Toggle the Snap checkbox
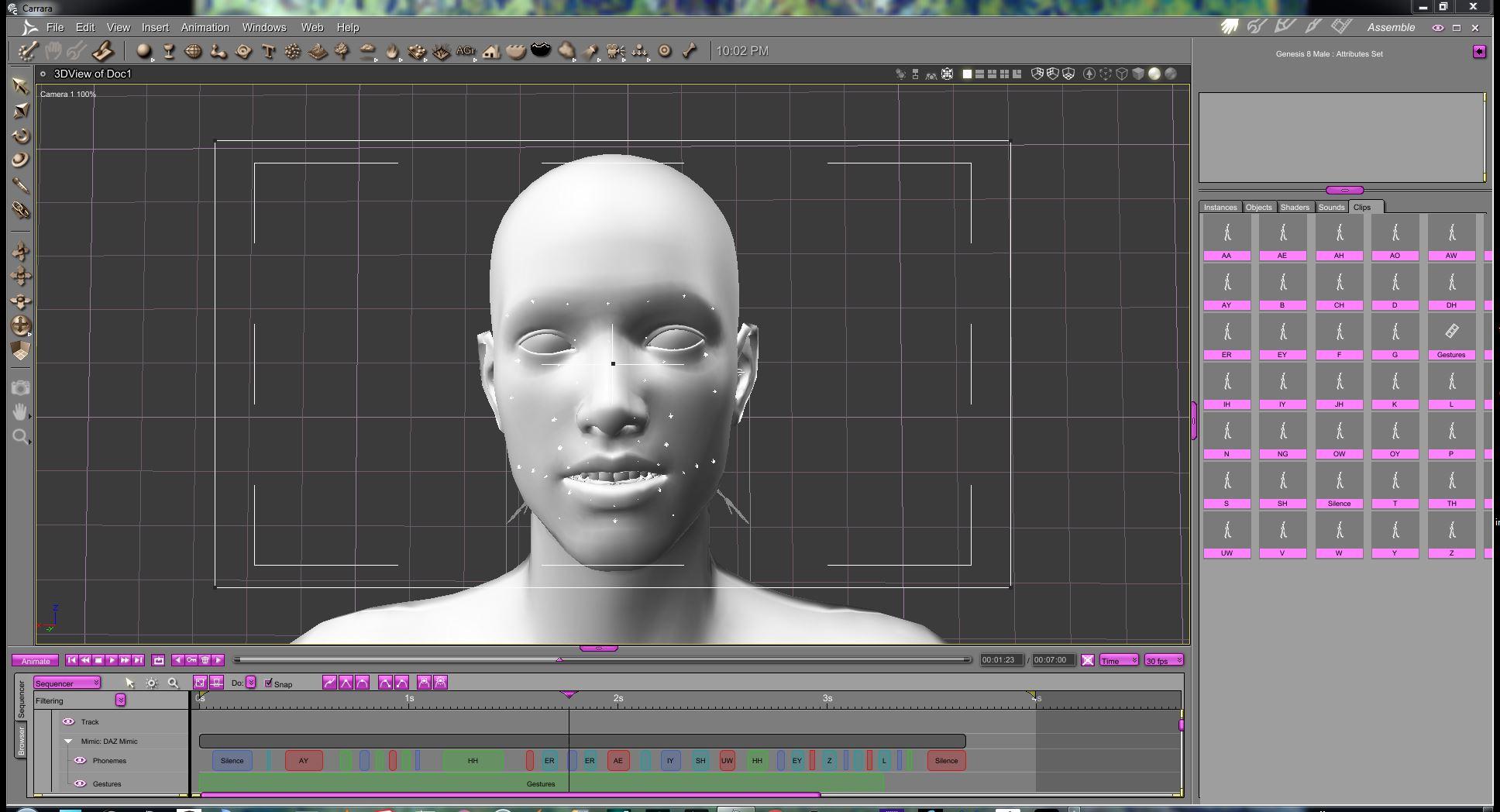Screen dimensions: 1500x812 click(x=269, y=683)
